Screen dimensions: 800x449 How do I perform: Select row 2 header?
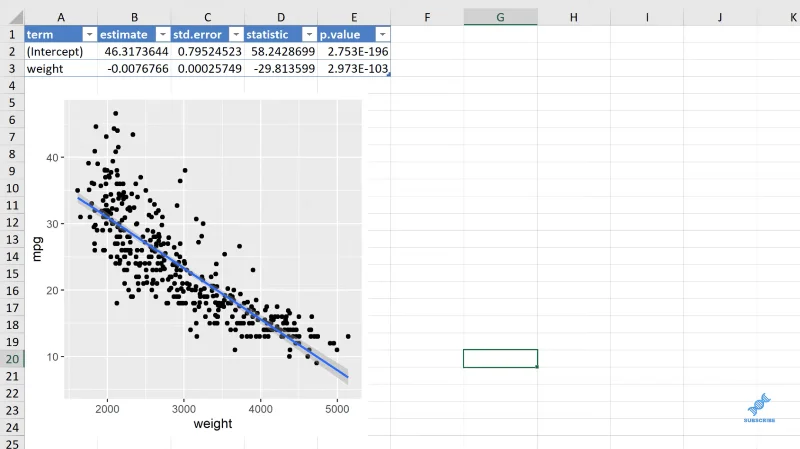[x=12, y=52]
